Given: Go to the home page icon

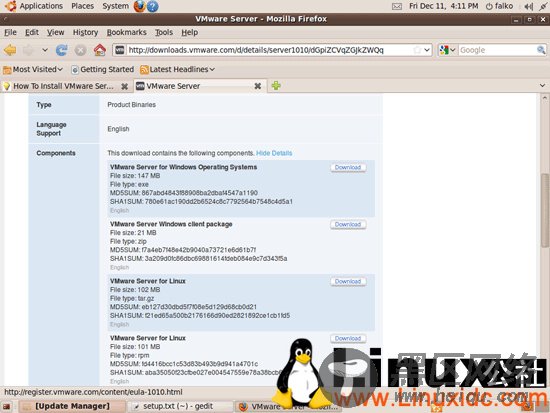Looking at the screenshot, I should click(x=100, y=50).
